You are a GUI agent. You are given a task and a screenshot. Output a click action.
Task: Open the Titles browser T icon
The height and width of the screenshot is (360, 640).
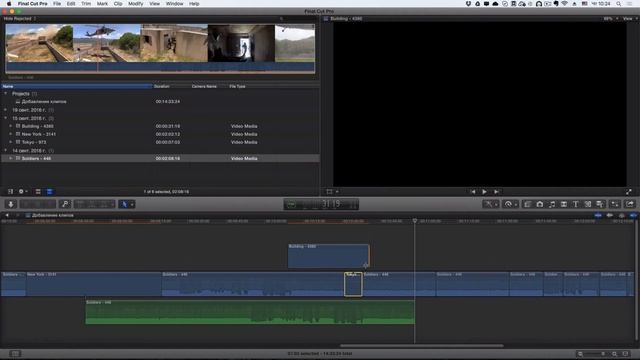[x=576, y=204]
